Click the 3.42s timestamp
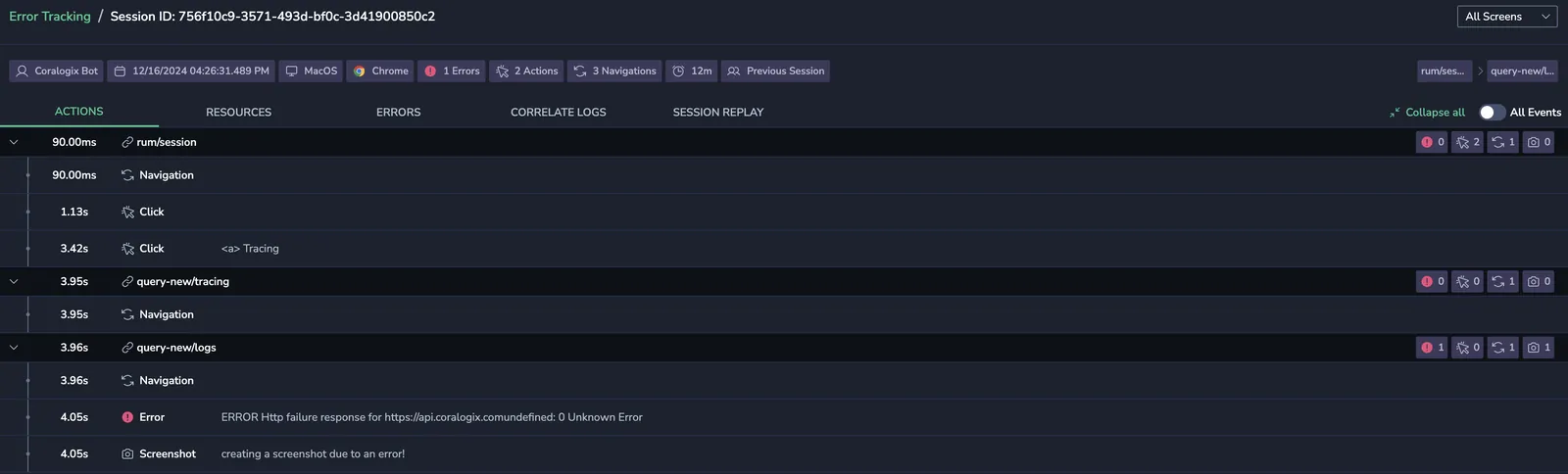Image resolution: width=1568 pixels, height=474 pixels. coord(74,249)
